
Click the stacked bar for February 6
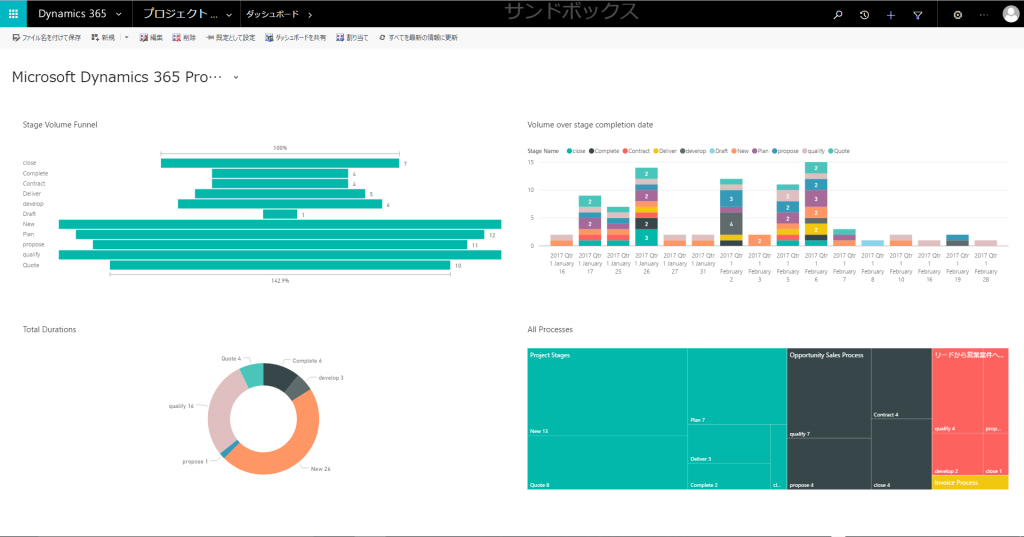(816, 204)
